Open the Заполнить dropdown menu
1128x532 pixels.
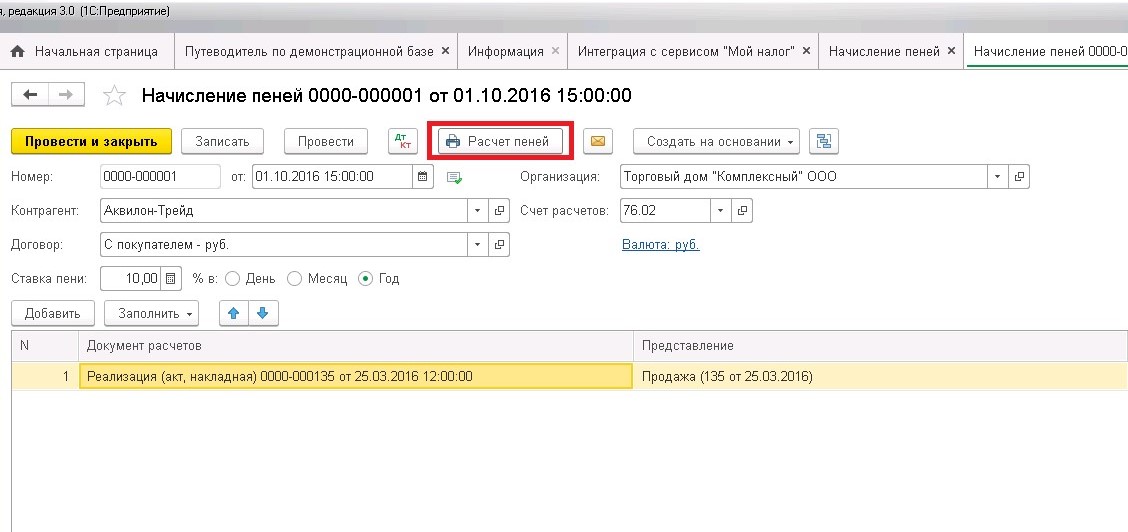click(x=151, y=313)
